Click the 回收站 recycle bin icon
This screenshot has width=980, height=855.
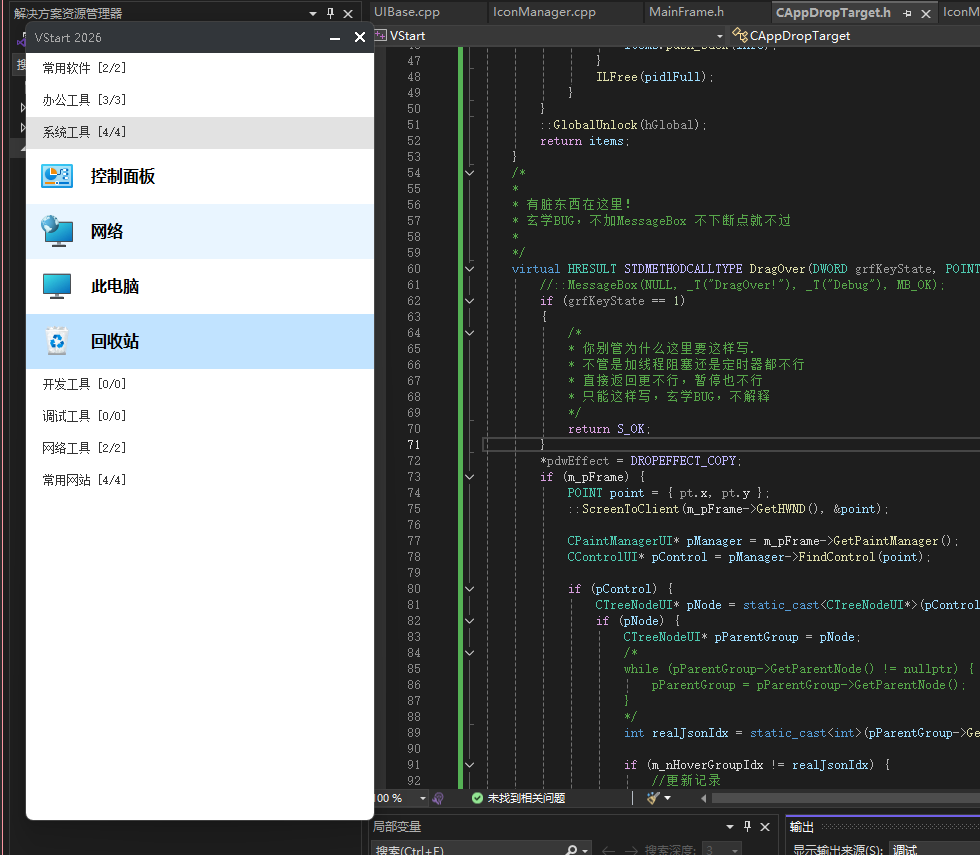click(x=57, y=341)
